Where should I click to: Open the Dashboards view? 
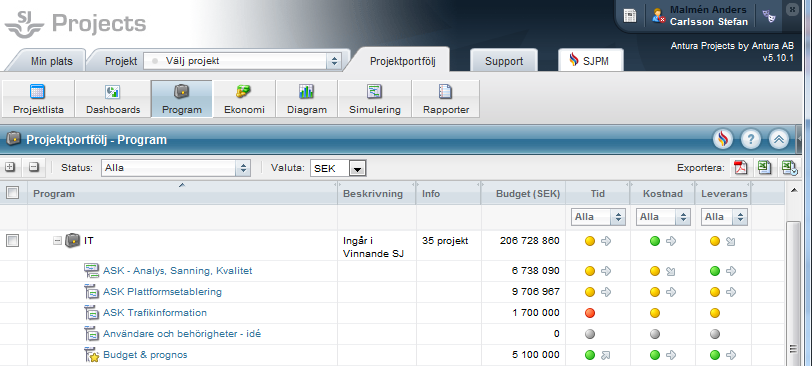pos(113,99)
